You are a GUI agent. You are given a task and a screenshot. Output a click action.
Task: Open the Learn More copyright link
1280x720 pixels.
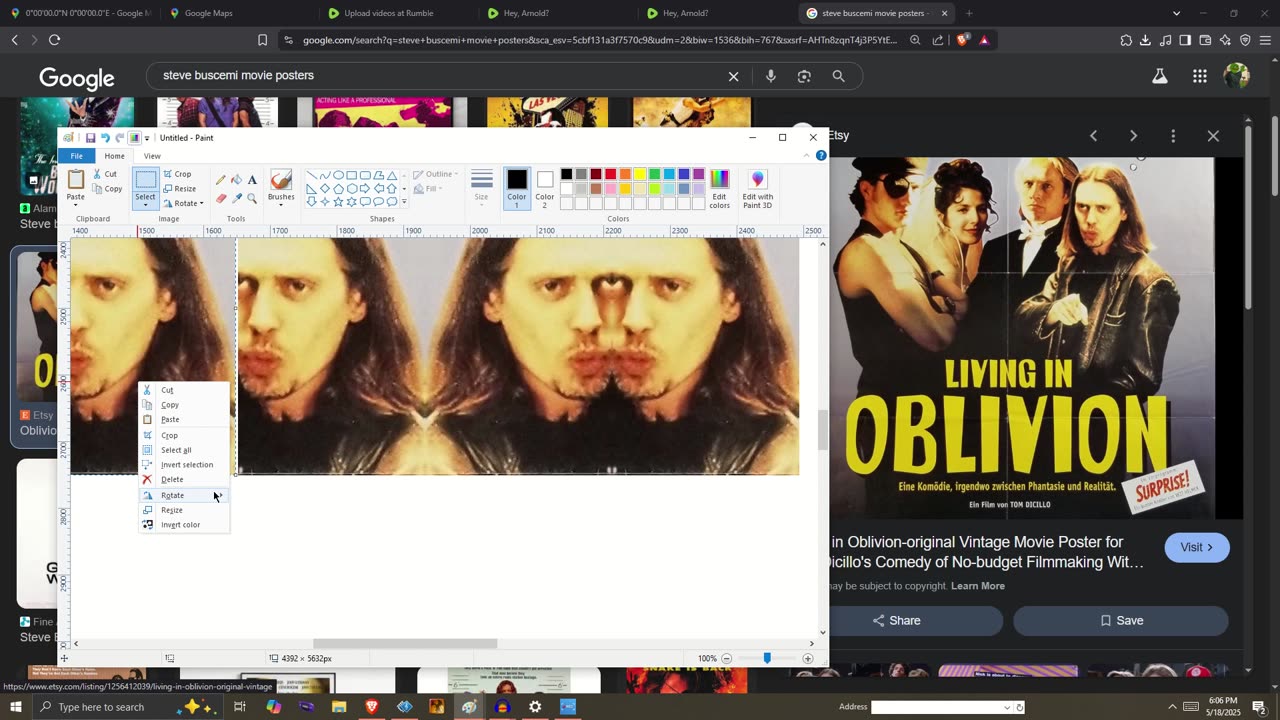(978, 586)
